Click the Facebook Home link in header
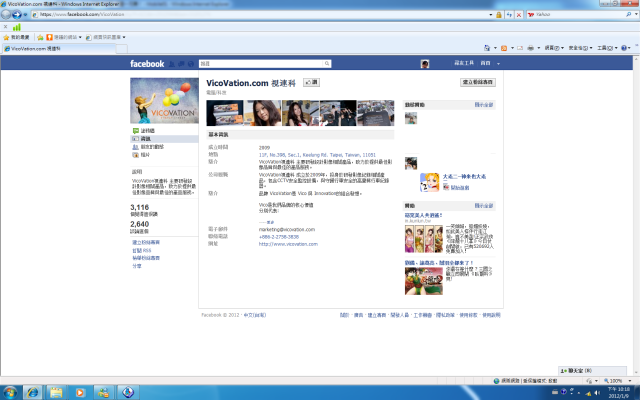Screen dimensions: 640x400 coord(485,63)
